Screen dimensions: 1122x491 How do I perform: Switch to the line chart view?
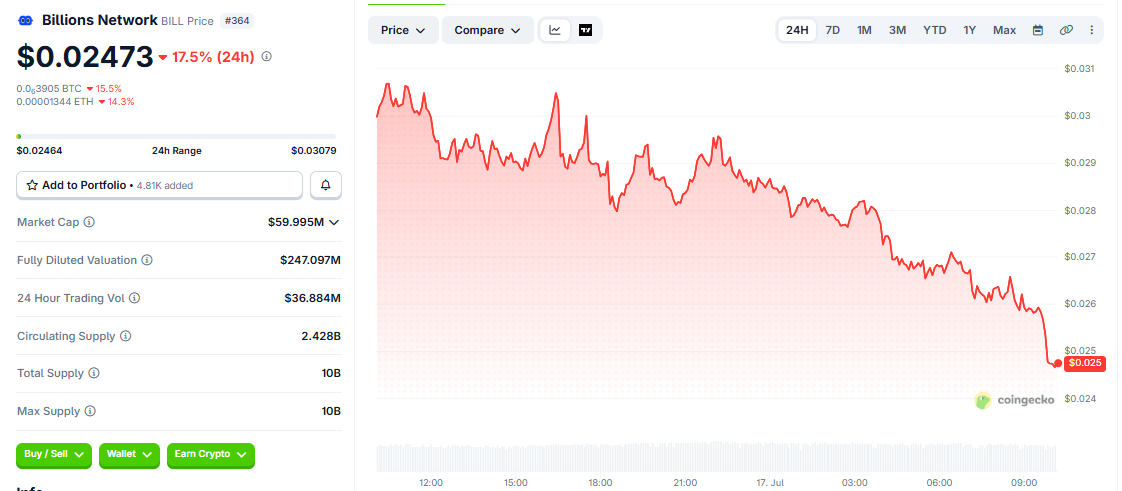[555, 30]
